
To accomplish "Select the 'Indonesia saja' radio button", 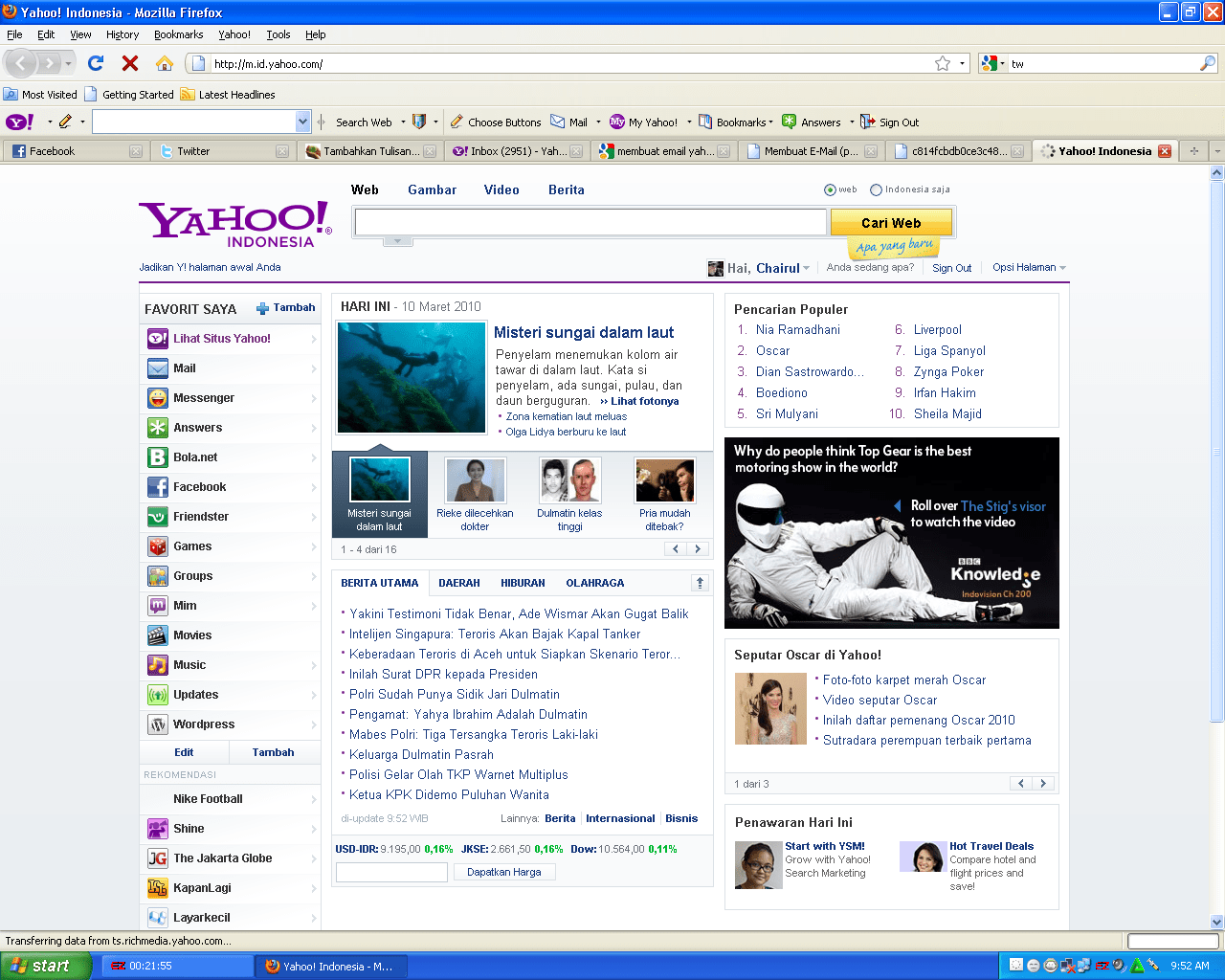I will 876,189.
